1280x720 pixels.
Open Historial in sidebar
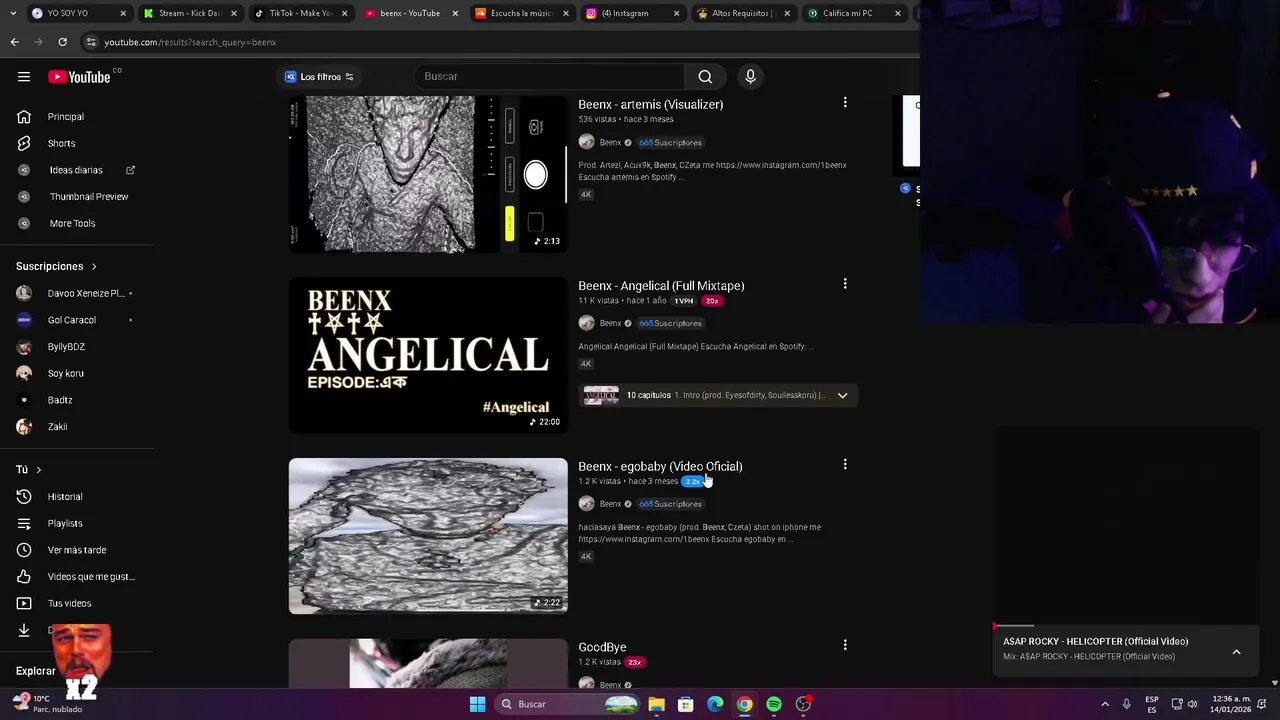pyautogui.click(x=76, y=497)
